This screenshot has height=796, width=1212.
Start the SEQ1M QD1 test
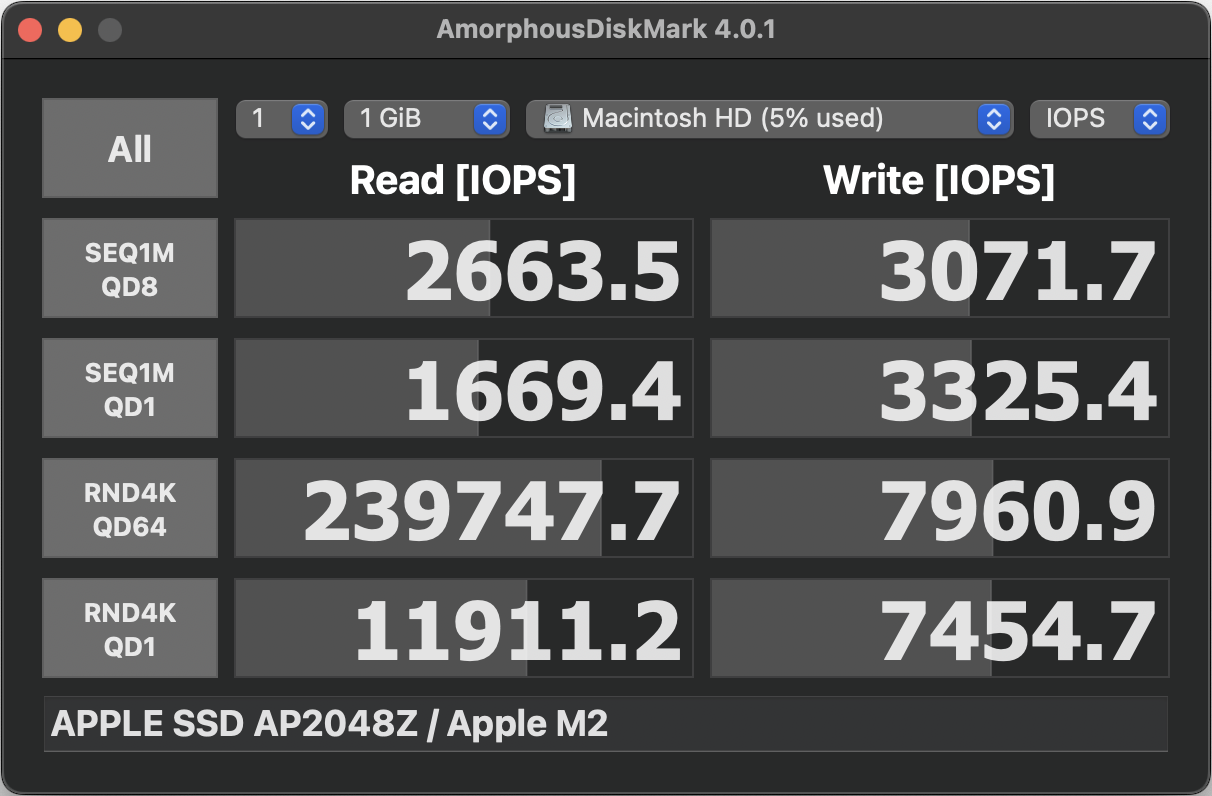[x=130, y=388]
